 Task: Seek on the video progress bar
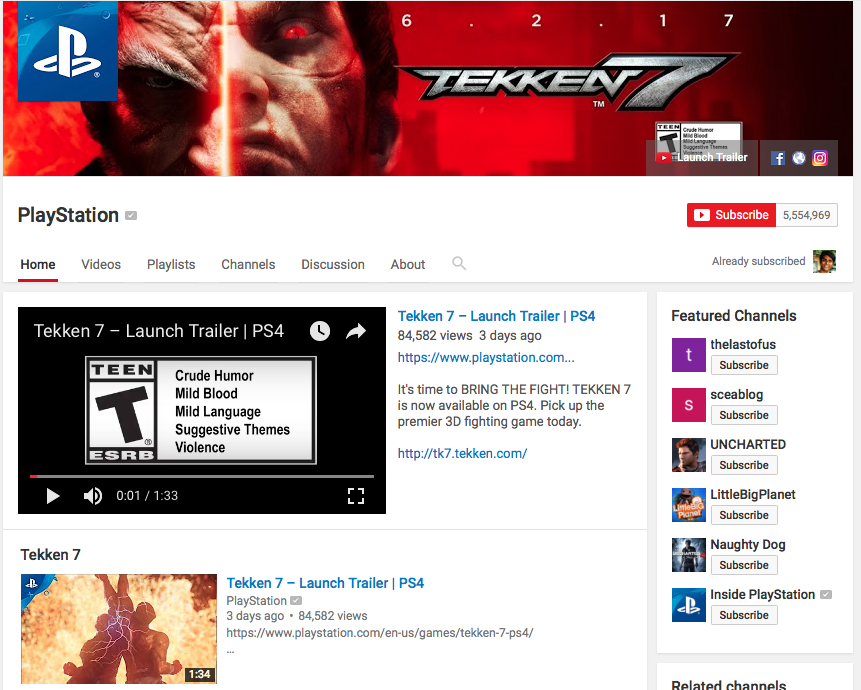point(202,476)
